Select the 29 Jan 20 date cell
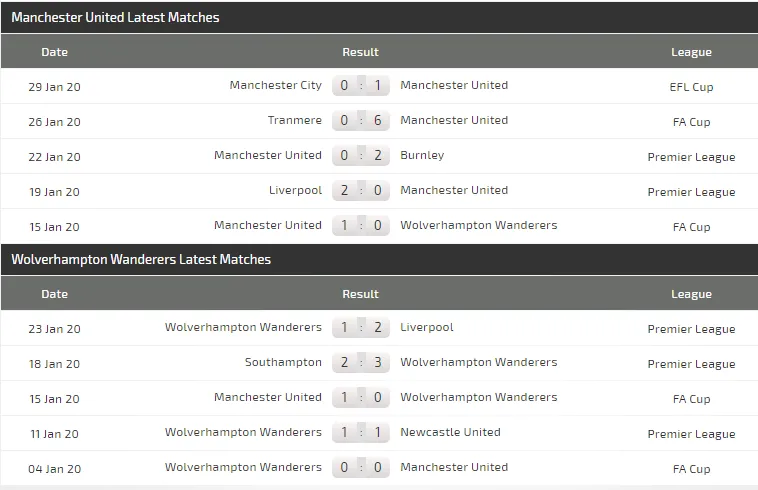The image size is (758, 490). (55, 87)
